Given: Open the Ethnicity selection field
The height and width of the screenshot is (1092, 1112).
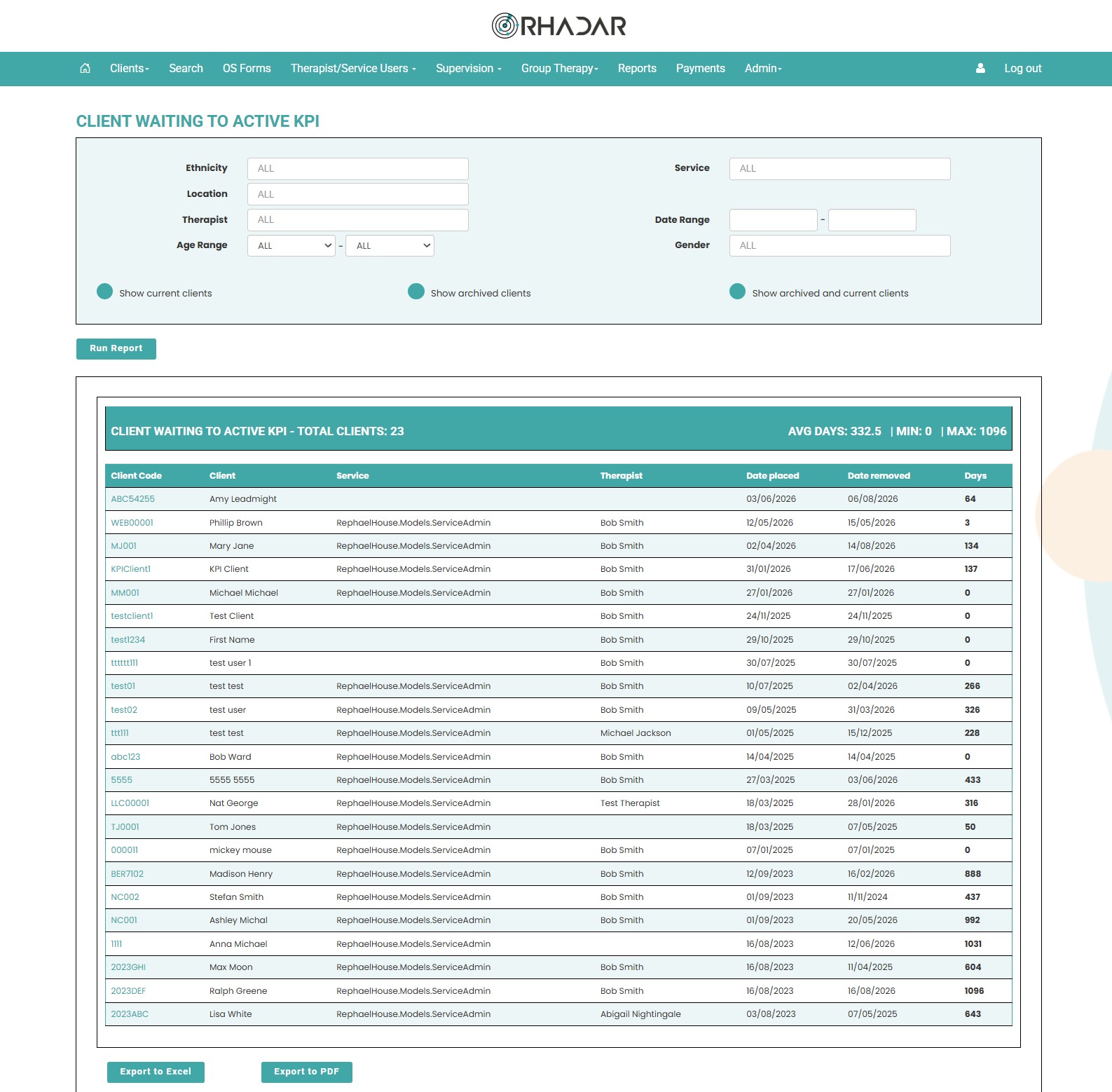Looking at the screenshot, I should point(357,168).
